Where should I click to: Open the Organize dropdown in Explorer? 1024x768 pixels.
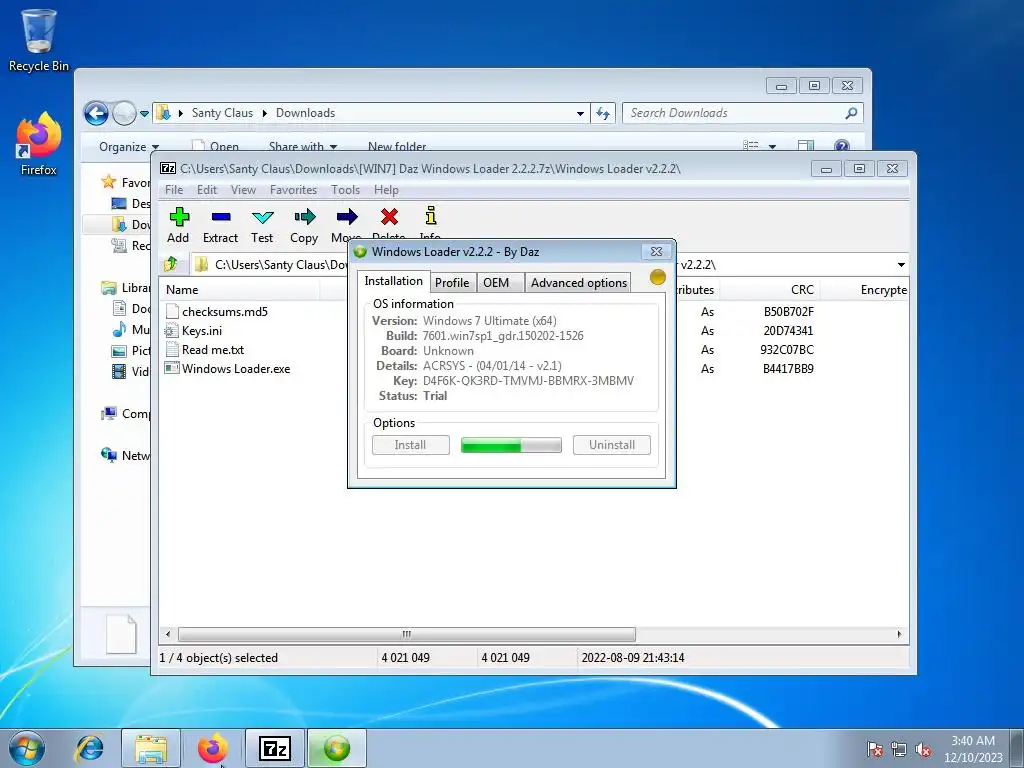coord(129,147)
